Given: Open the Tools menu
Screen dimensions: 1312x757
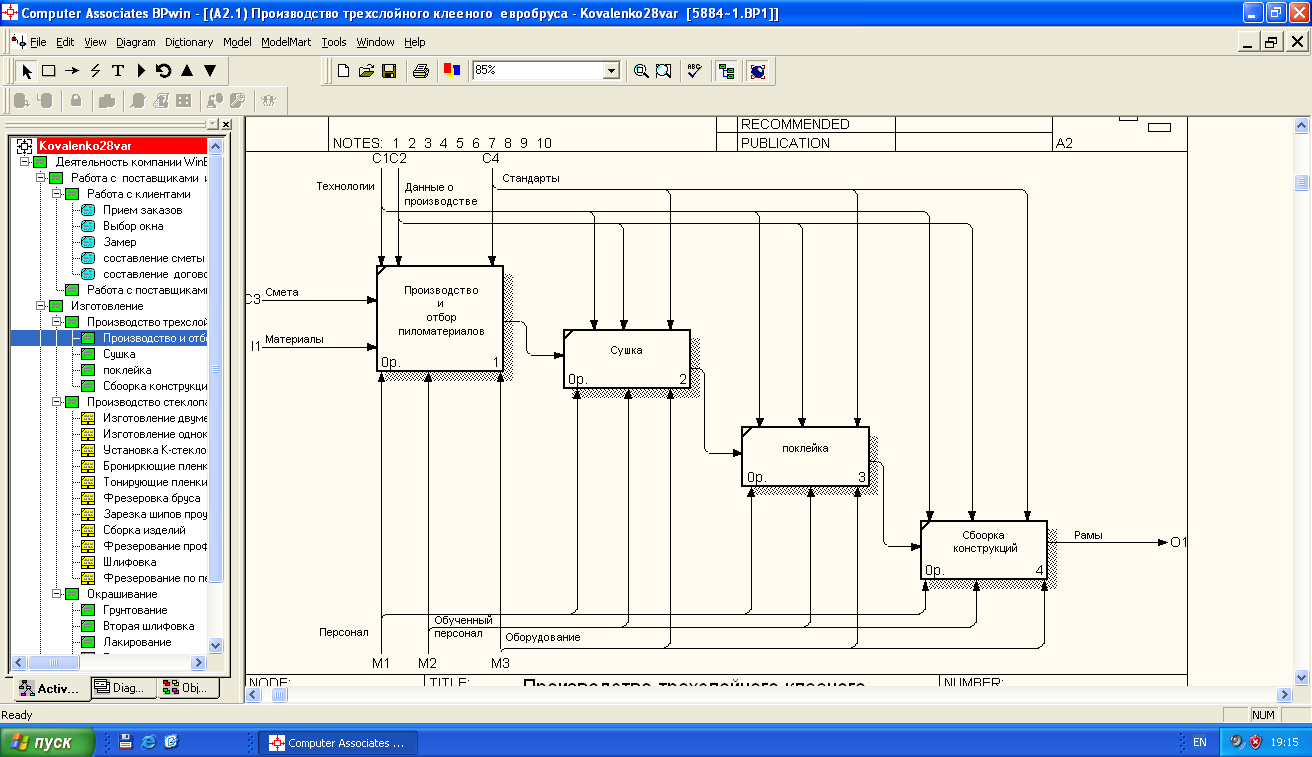Looking at the screenshot, I should pyautogui.click(x=334, y=42).
